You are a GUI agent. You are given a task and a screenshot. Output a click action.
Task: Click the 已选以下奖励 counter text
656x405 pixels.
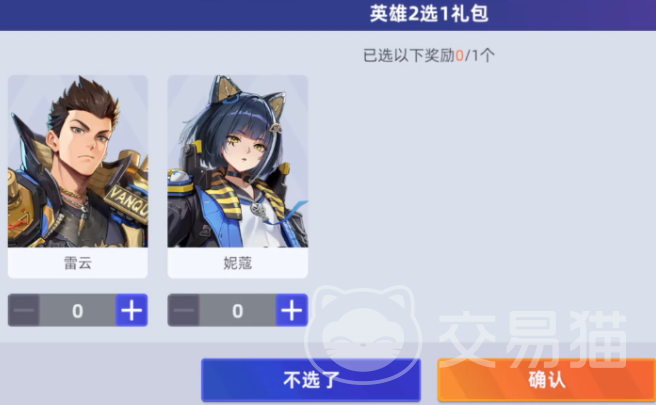tap(429, 55)
